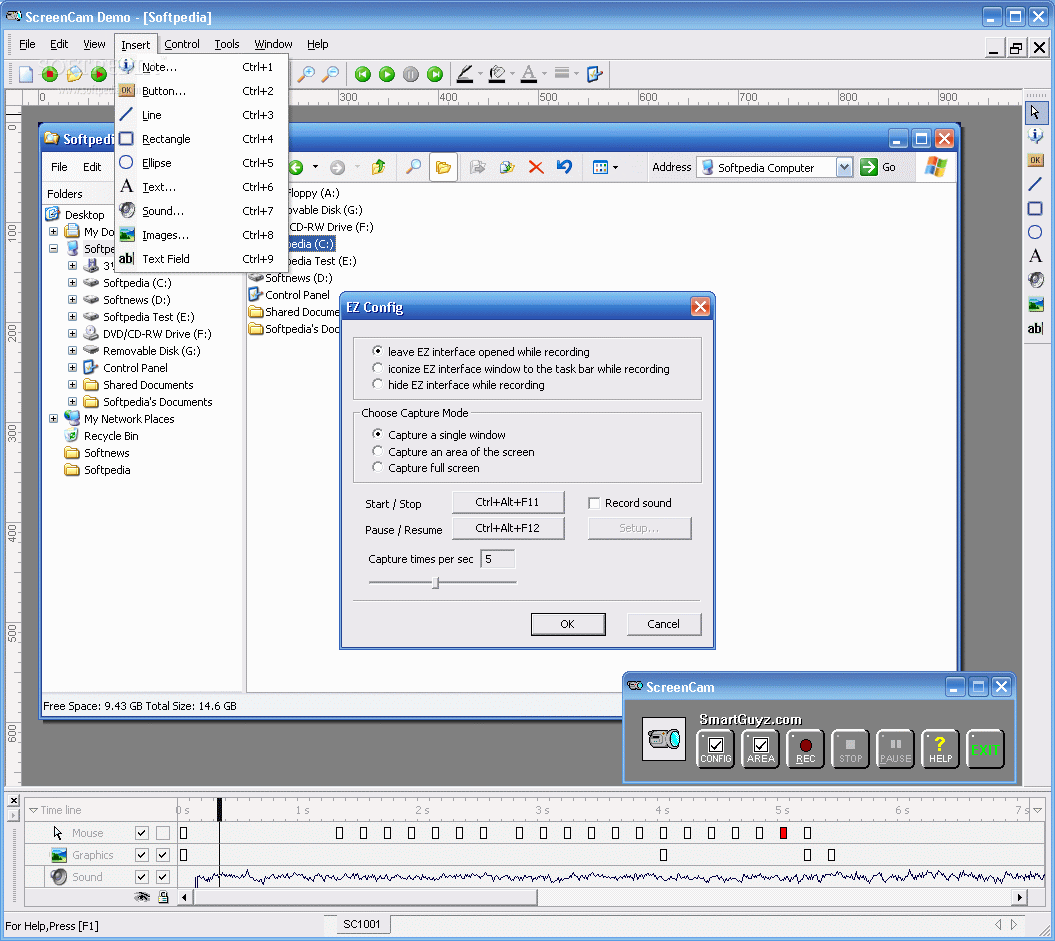This screenshot has width=1055, height=941.
Task: Click the fill color bucket icon
Action: click(x=497, y=74)
